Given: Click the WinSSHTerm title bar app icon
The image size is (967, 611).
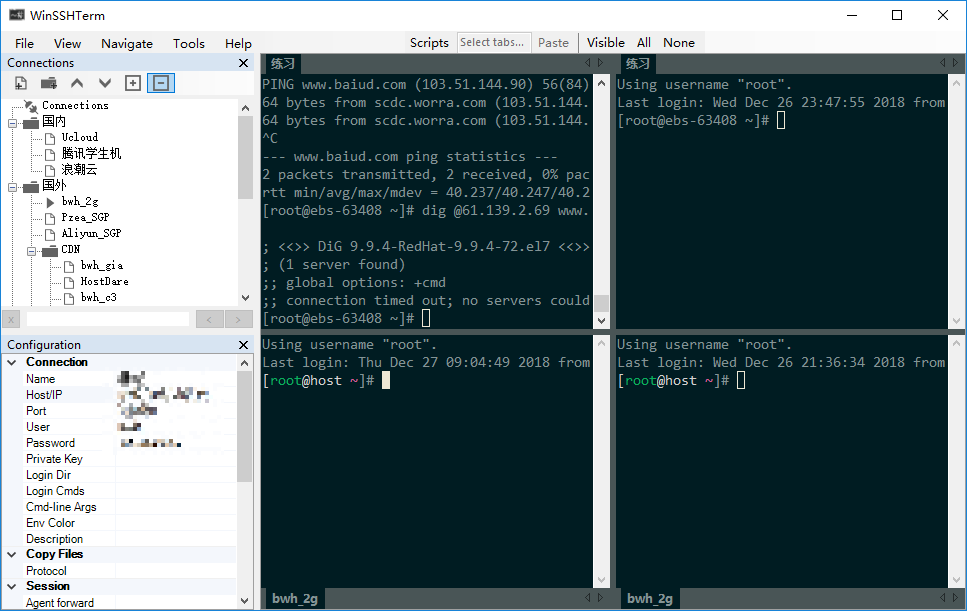Looking at the screenshot, I should click(17, 15).
